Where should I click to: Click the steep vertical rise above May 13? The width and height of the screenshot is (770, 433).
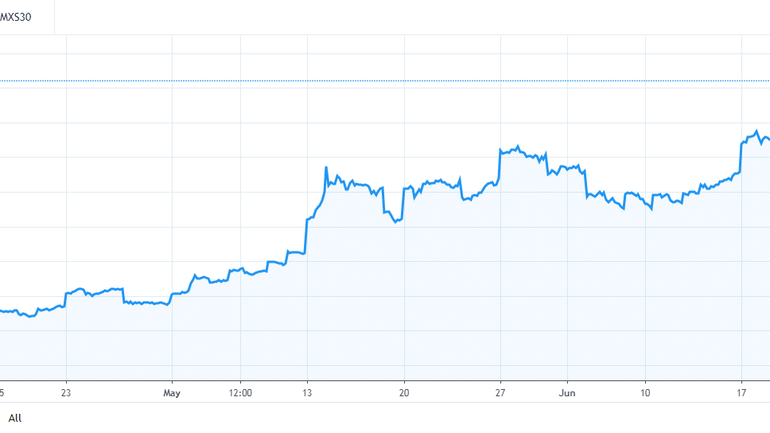pos(306,235)
